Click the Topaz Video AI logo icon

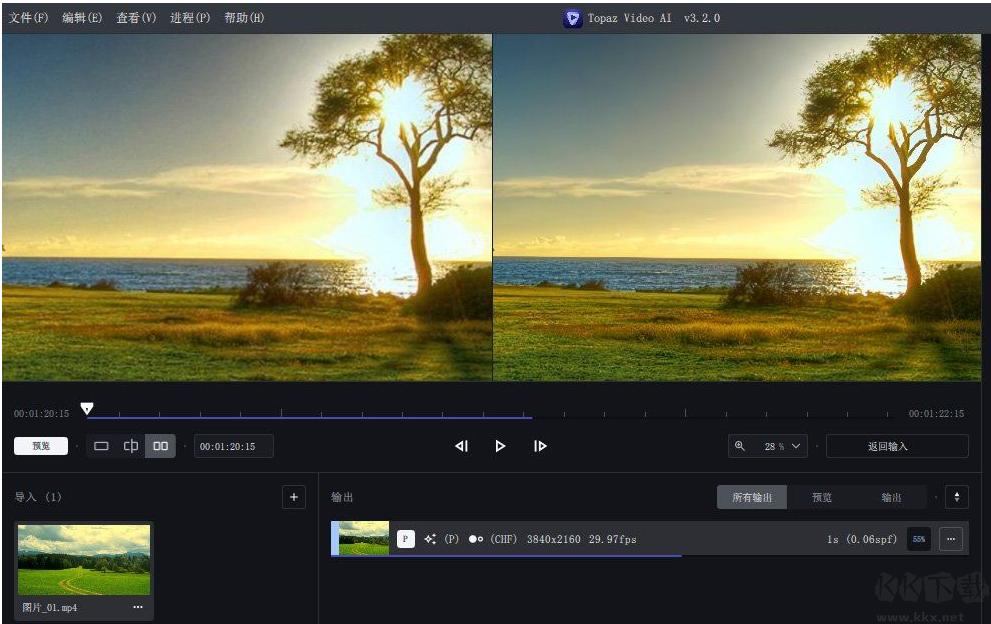point(572,18)
